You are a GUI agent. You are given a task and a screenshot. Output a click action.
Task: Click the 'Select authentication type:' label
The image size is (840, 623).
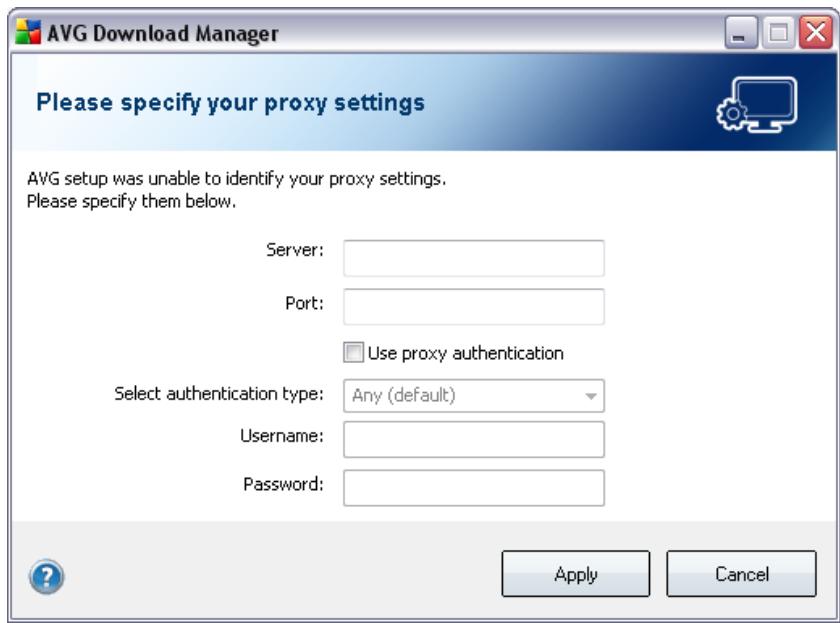[x=219, y=394]
